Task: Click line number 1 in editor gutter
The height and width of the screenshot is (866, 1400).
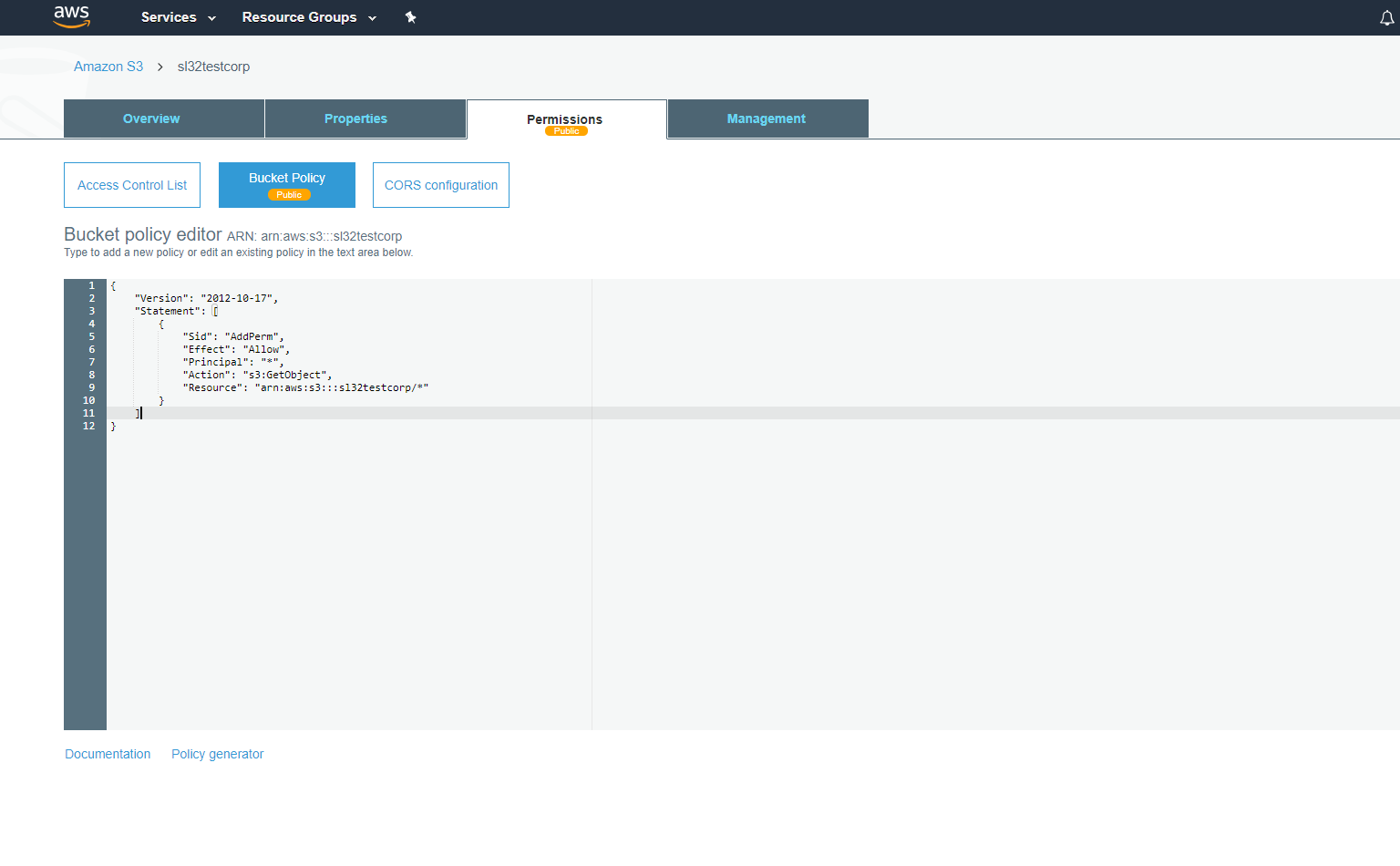Action: (91, 285)
